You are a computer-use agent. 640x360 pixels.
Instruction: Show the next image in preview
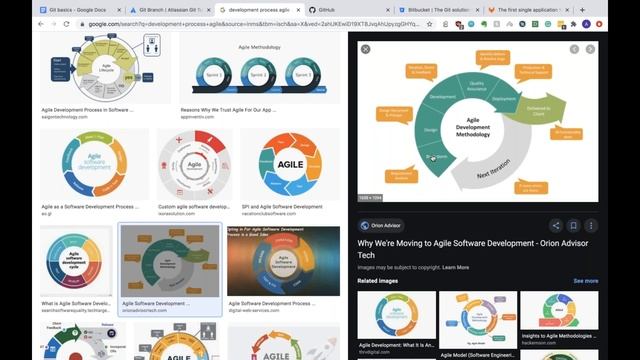[x=590, y=49]
